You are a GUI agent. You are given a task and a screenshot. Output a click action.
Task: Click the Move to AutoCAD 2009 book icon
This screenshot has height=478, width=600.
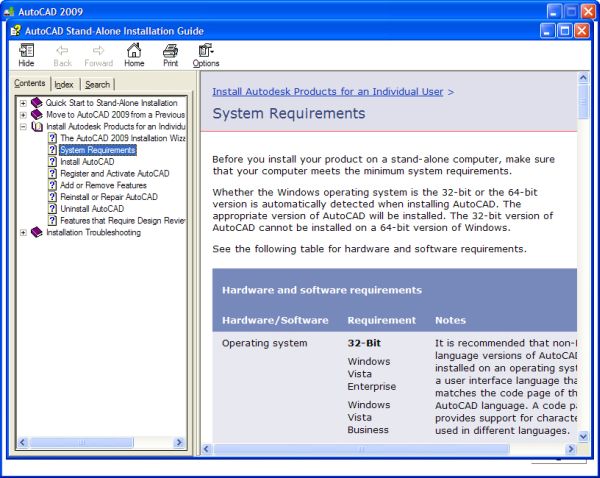tap(36, 114)
